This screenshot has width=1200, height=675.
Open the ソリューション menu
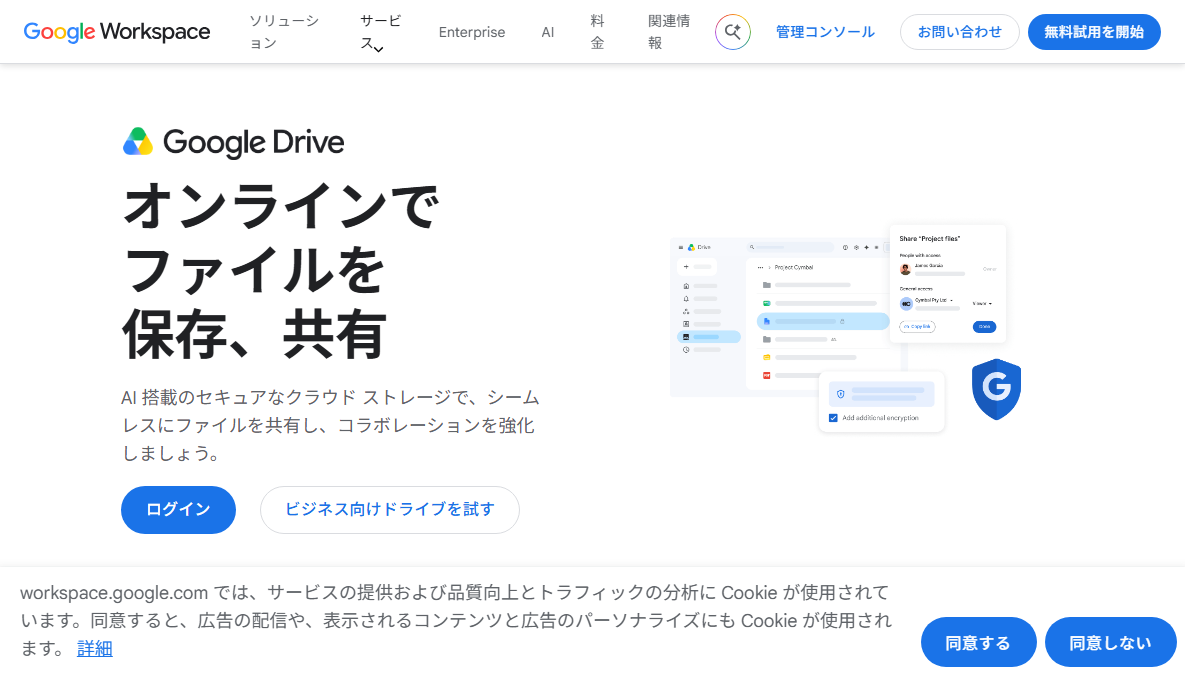point(284,32)
